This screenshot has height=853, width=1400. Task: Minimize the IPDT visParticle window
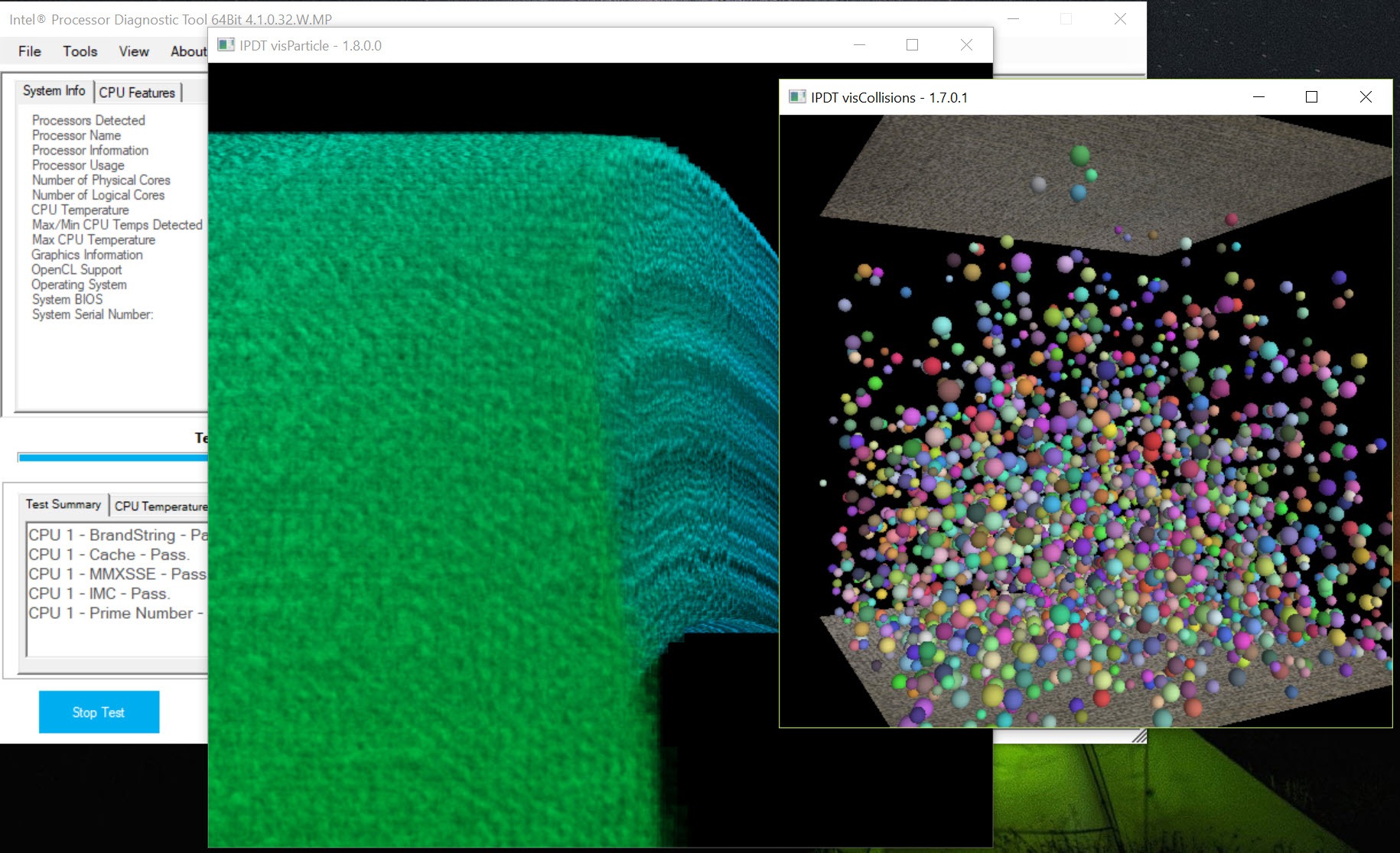tap(859, 45)
